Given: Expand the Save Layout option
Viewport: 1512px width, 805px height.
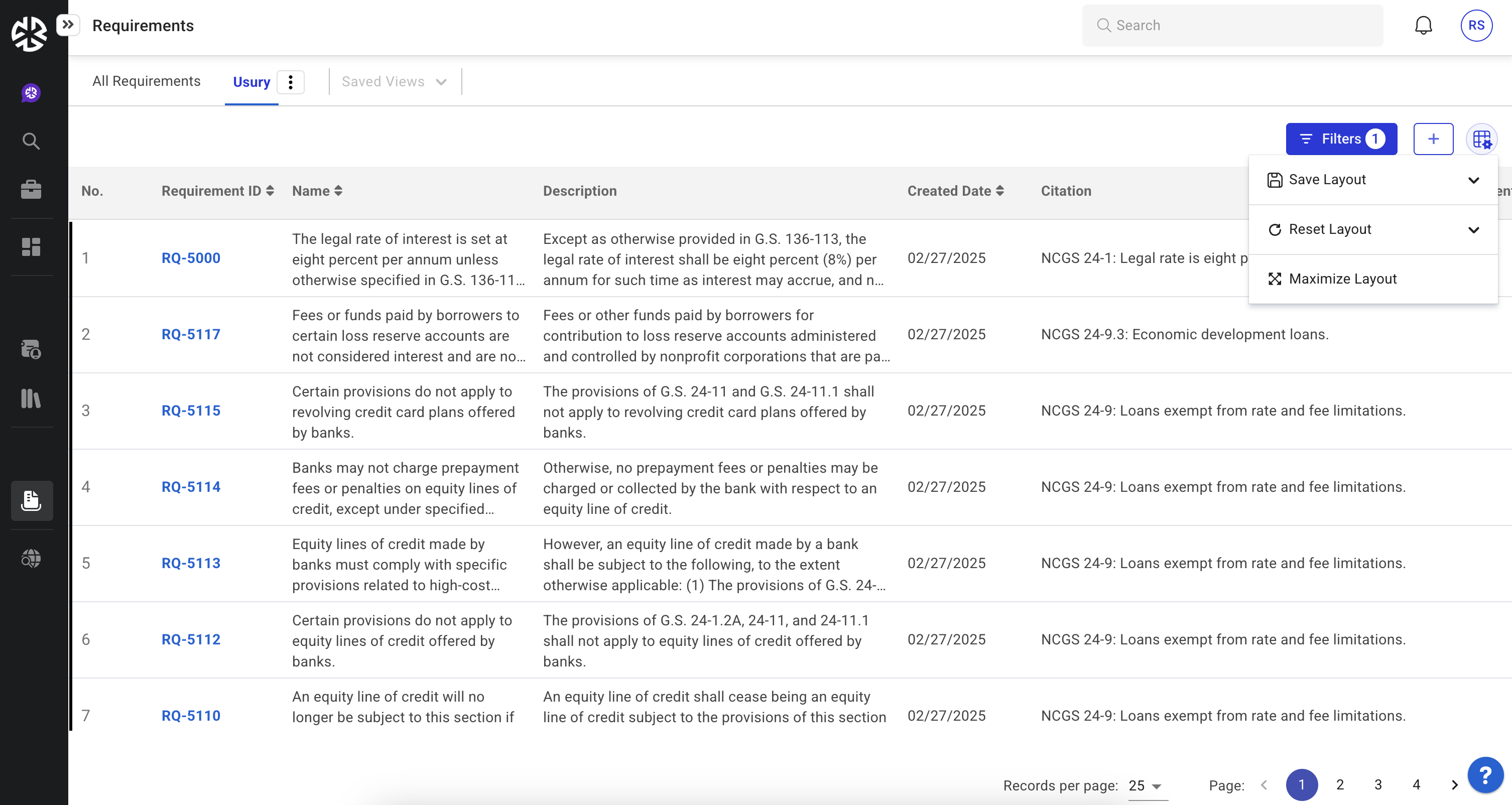Looking at the screenshot, I should click(x=1473, y=180).
